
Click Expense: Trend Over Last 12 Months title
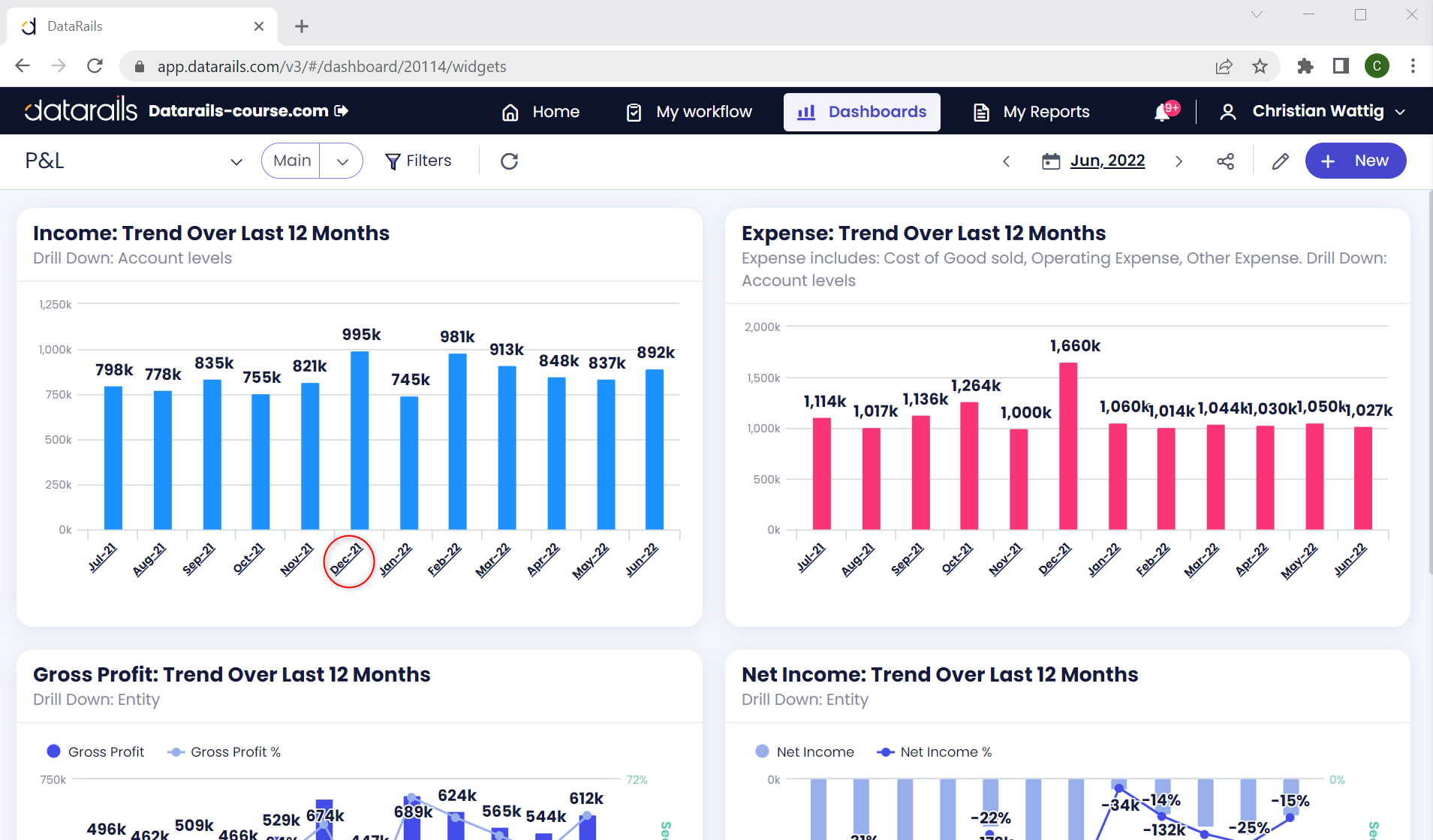tap(923, 233)
